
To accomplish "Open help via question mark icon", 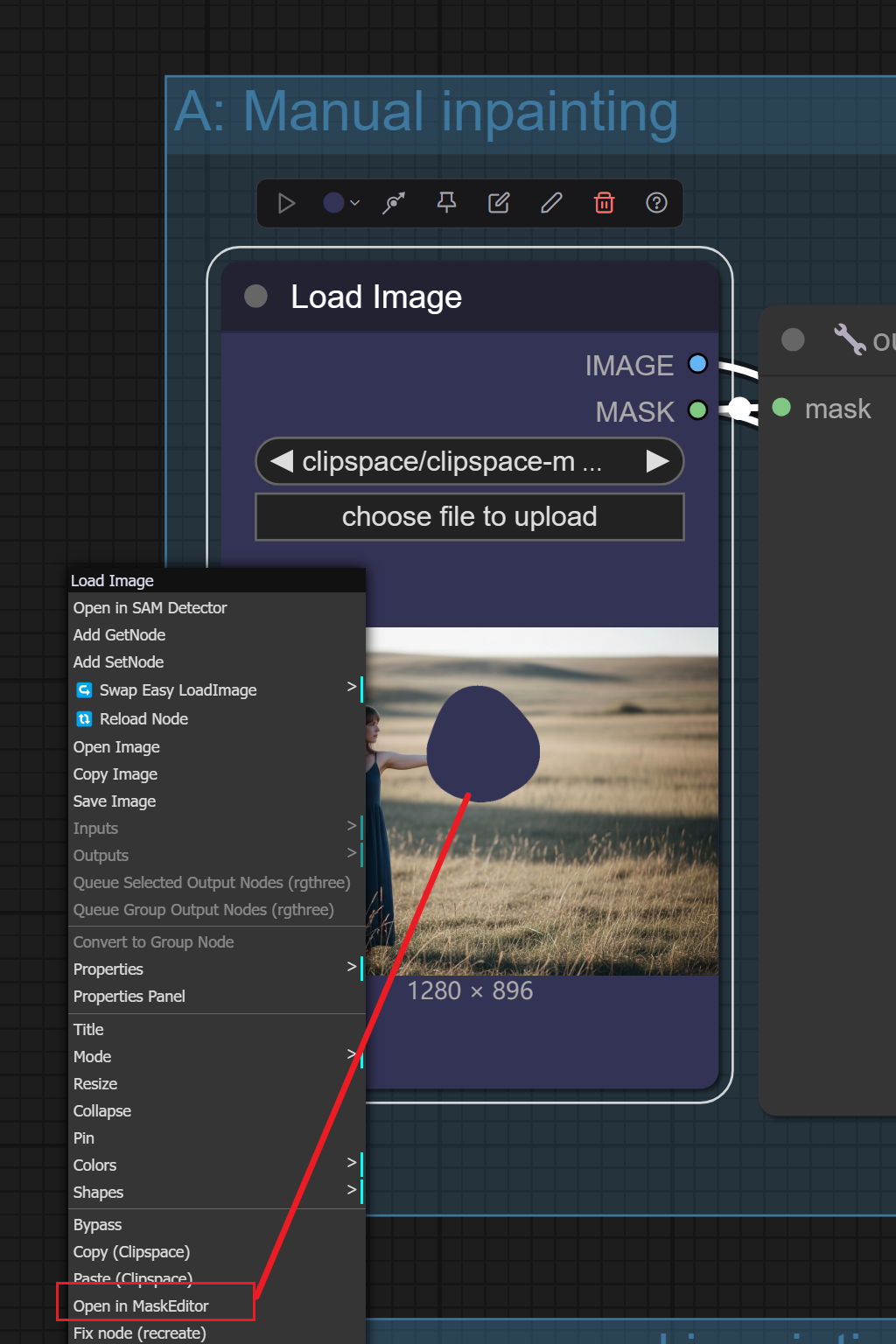I will click(656, 203).
